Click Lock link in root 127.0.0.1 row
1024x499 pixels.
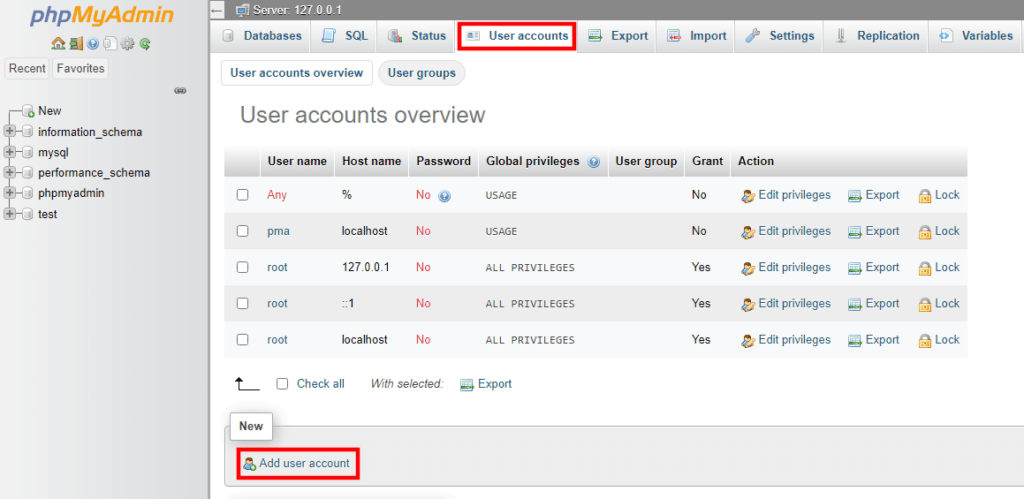pyautogui.click(x=947, y=267)
